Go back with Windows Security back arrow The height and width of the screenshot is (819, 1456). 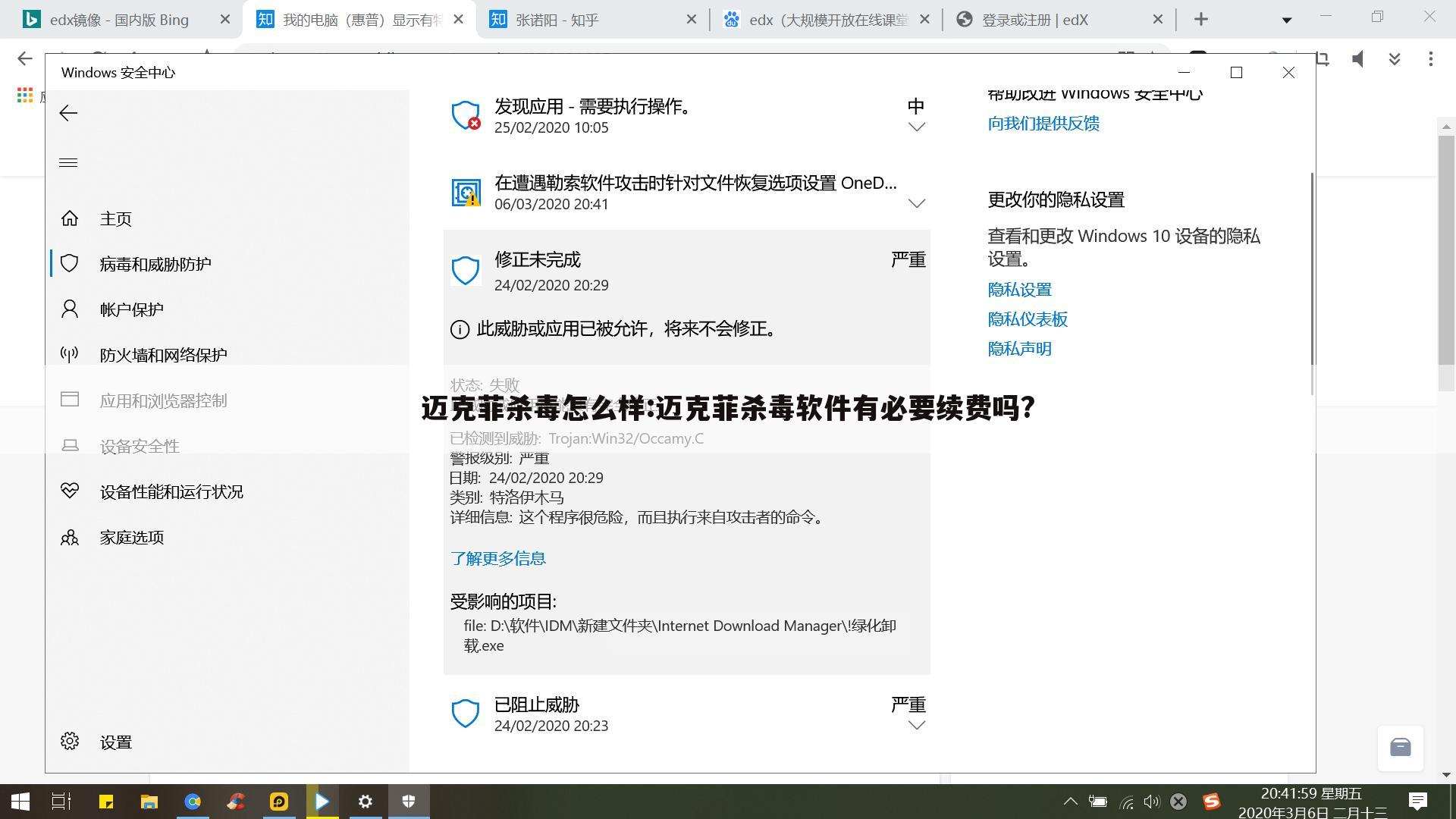point(68,113)
